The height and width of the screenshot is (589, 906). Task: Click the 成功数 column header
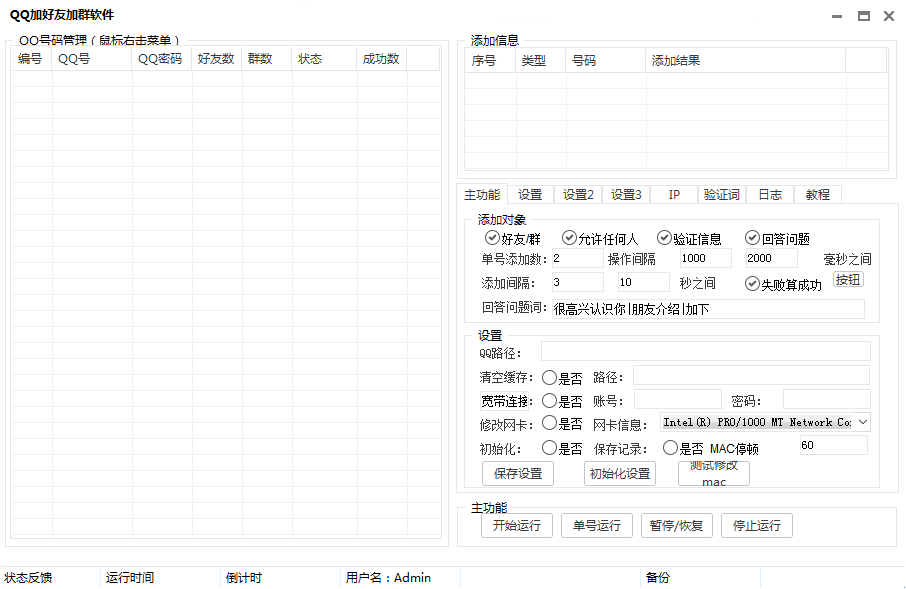pyautogui.click(x=382, y=59)
